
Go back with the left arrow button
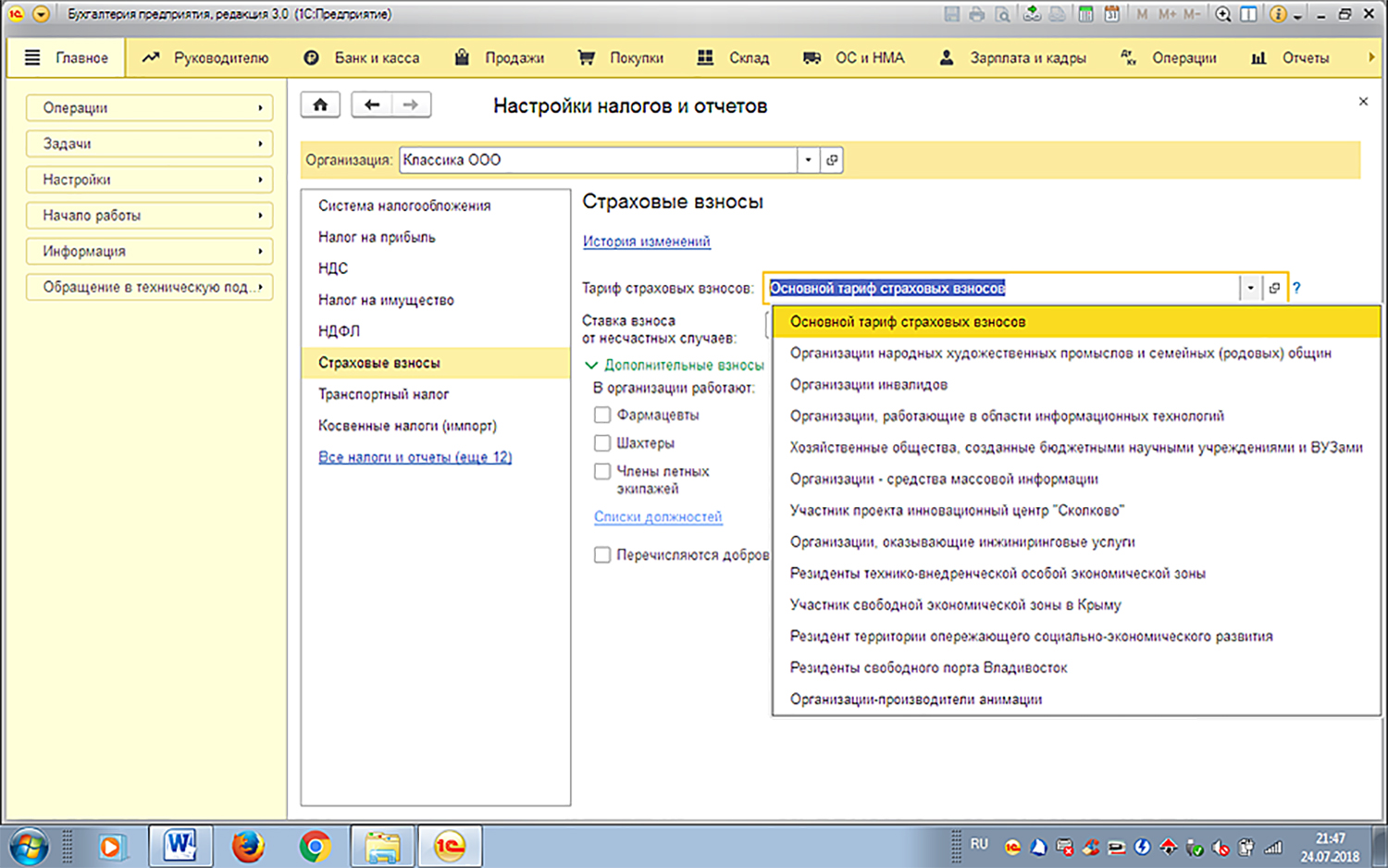click(x=372, y=105)
